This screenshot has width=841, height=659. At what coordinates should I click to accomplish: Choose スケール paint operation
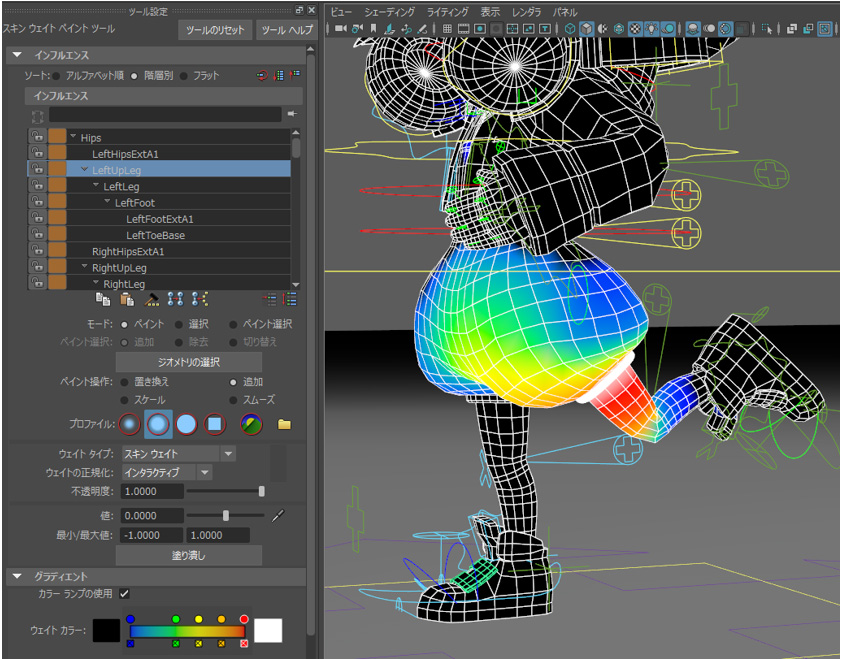pos(124,400)
